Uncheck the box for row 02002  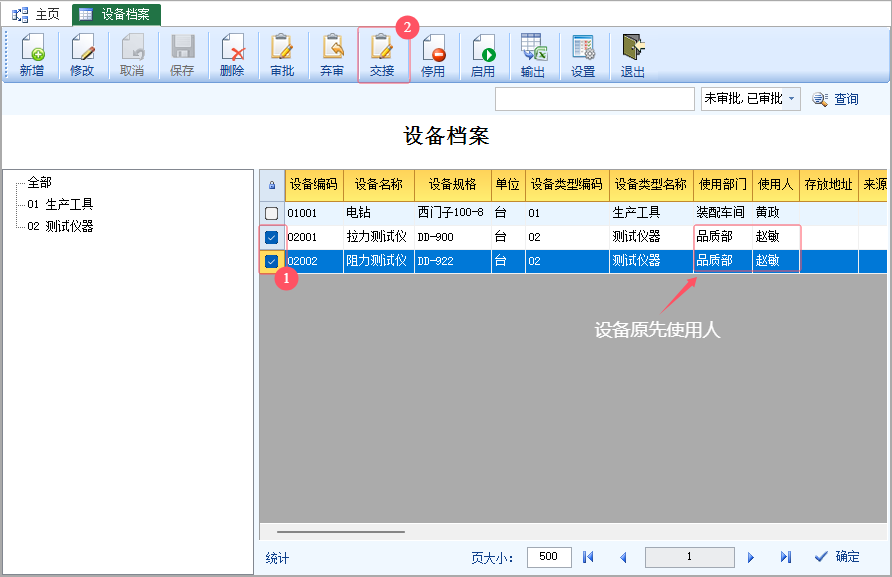[271, 261]
